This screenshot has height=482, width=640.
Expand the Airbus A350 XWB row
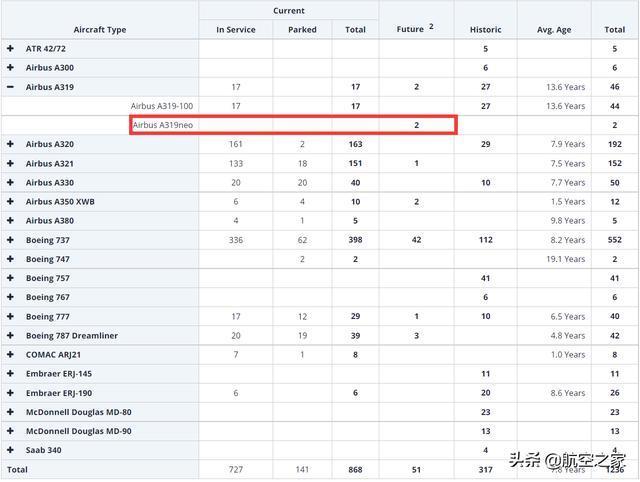11,201
